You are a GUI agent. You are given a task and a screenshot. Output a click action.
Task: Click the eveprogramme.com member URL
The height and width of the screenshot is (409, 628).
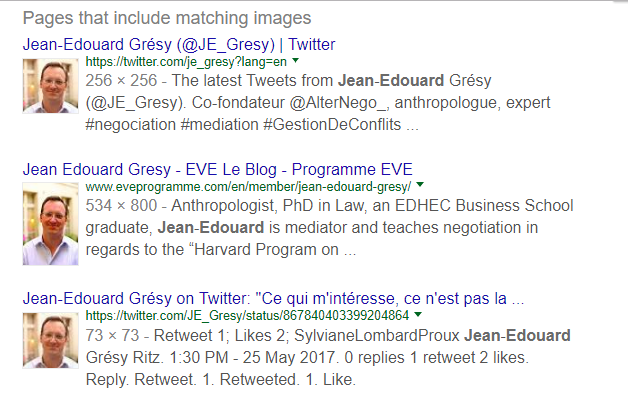pos(248,187)
